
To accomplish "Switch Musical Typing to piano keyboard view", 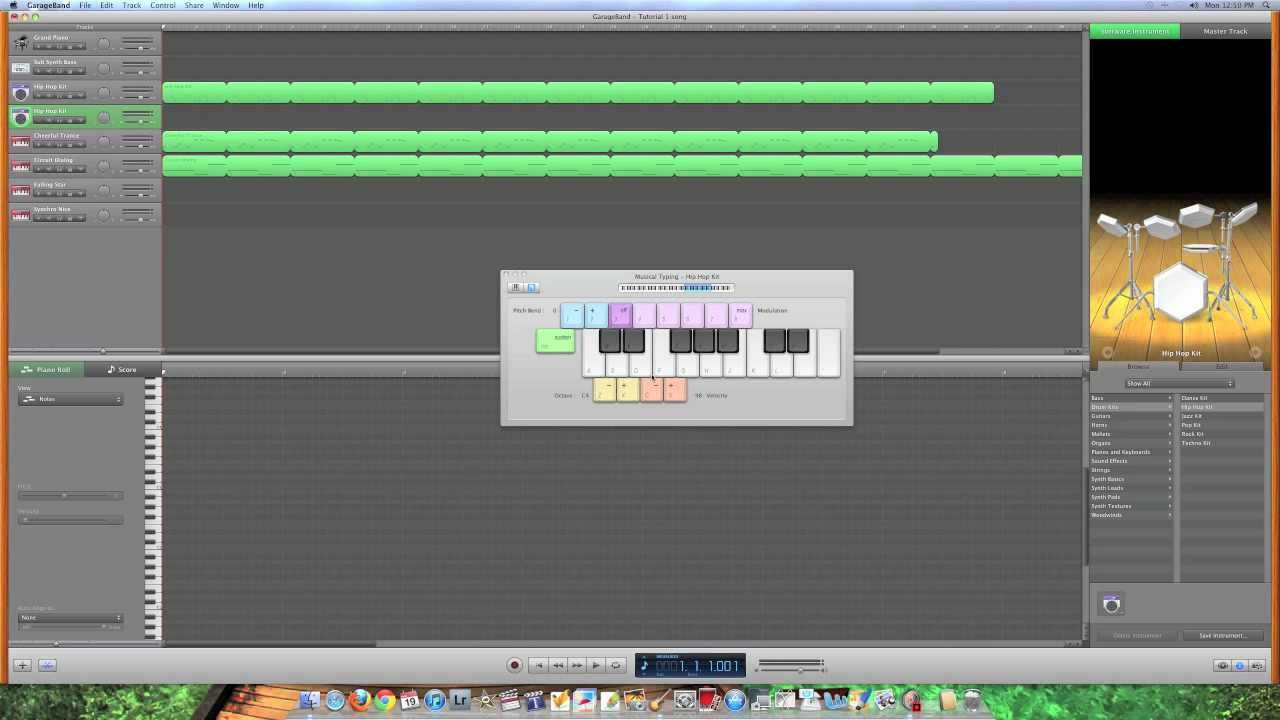I will pyautogui.click(x=516, y=288).
